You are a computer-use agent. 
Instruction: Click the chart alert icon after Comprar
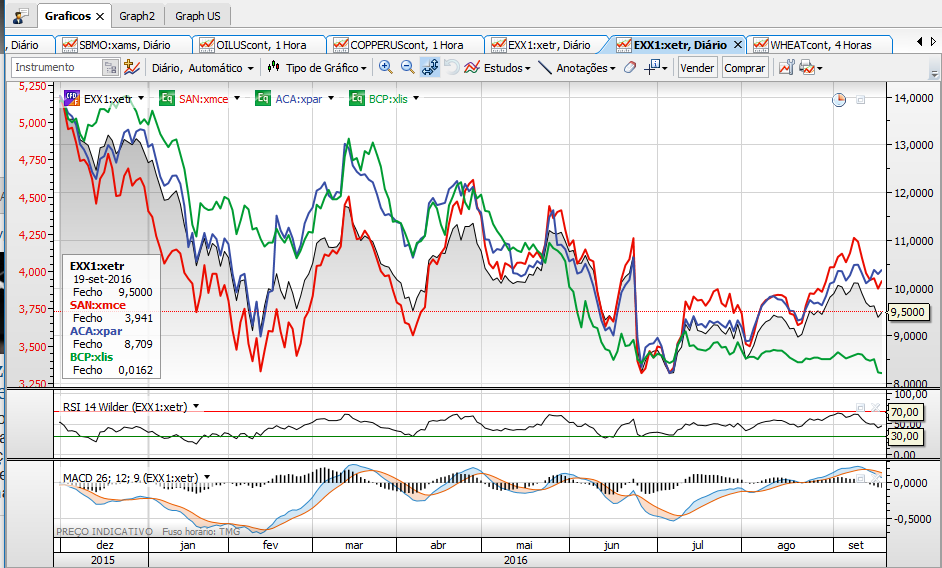785,67
